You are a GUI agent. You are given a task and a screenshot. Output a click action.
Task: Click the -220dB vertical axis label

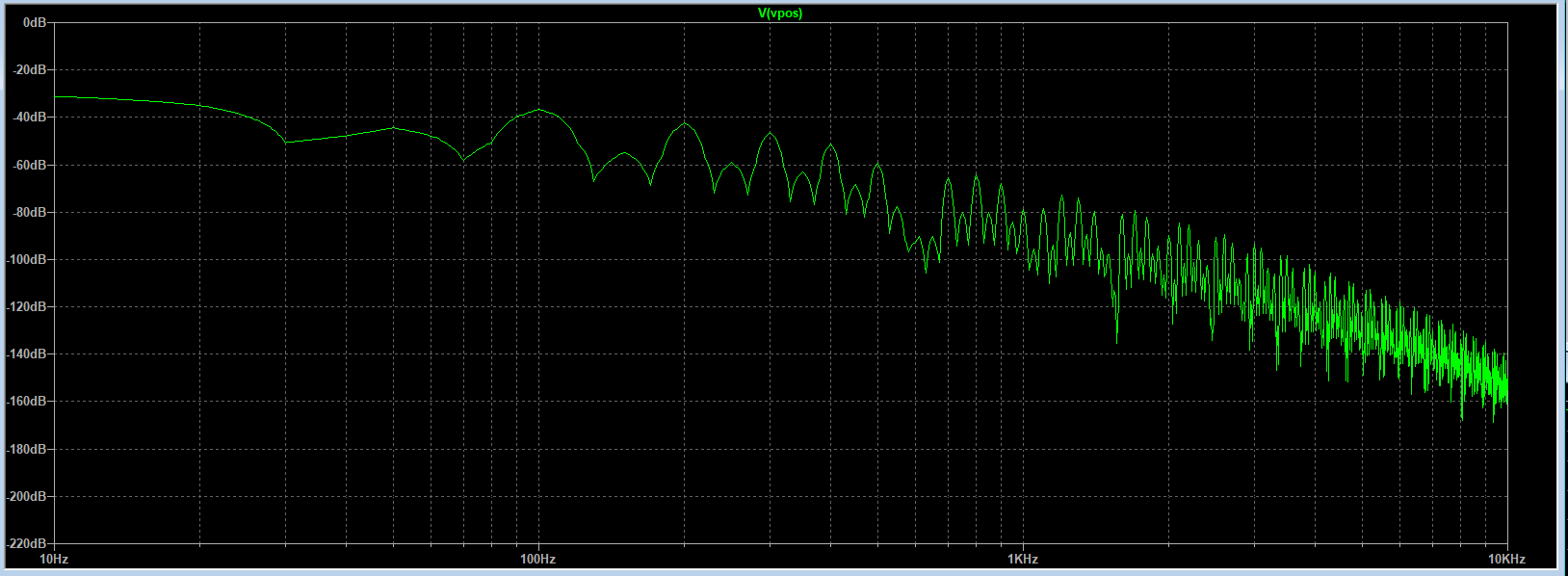click(27, 543)
